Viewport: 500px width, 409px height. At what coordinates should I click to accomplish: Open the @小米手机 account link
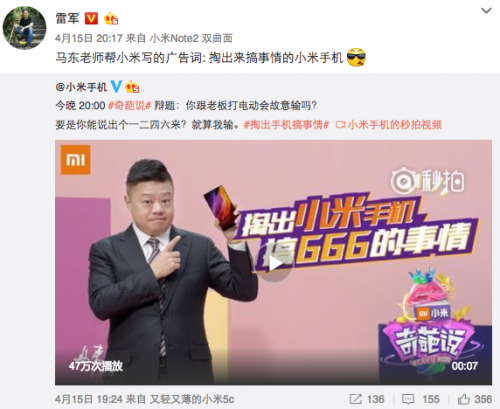[x=81, y=87]
